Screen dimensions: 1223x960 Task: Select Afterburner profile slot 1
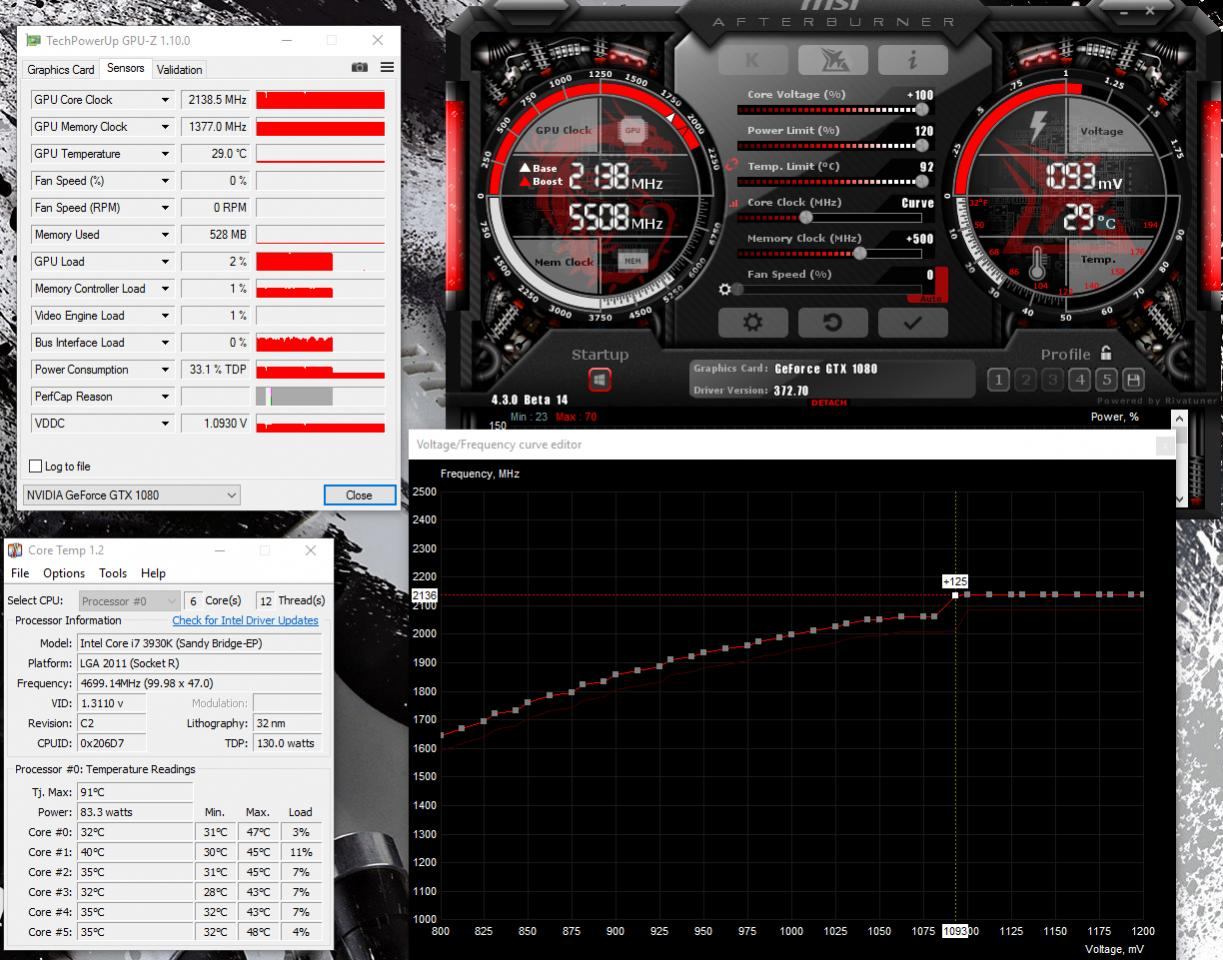click(x=998, y=379)
